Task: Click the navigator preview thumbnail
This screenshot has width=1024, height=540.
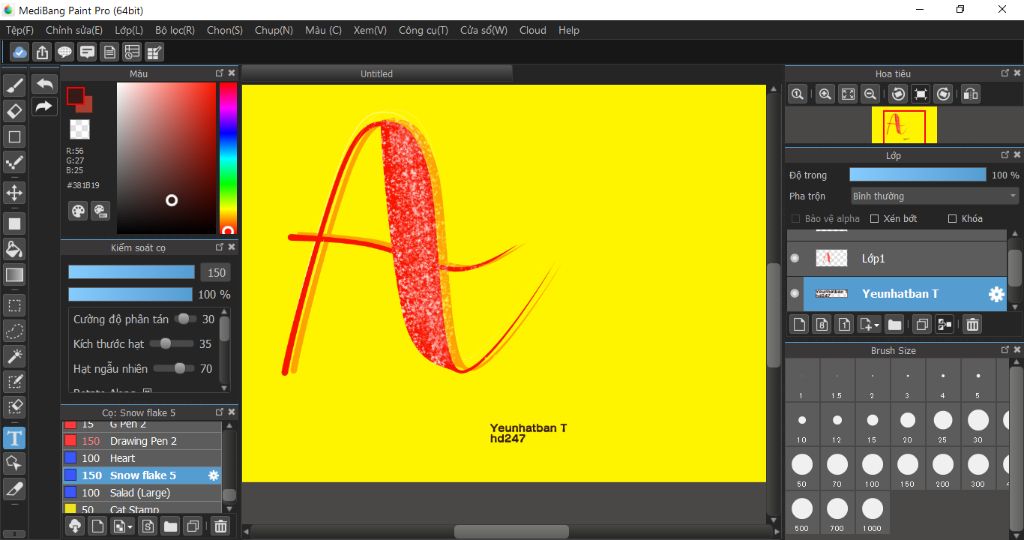Action: tap(904, 125)
